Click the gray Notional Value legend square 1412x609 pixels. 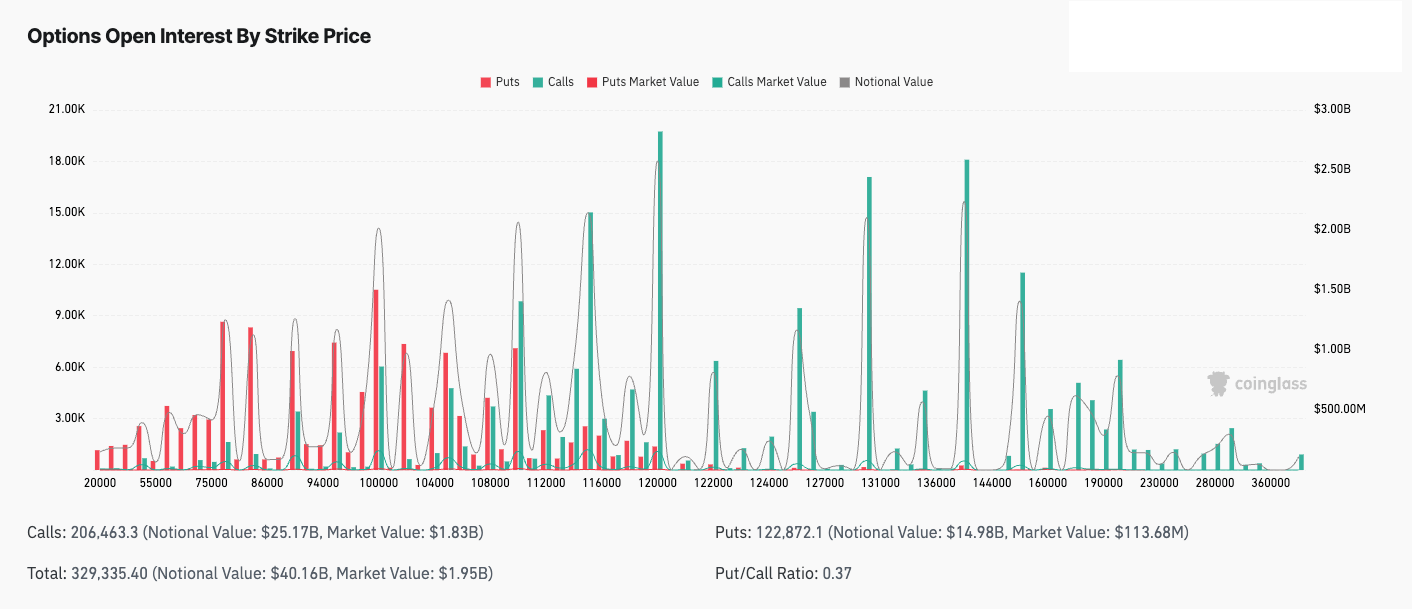(x=845, y=82)
